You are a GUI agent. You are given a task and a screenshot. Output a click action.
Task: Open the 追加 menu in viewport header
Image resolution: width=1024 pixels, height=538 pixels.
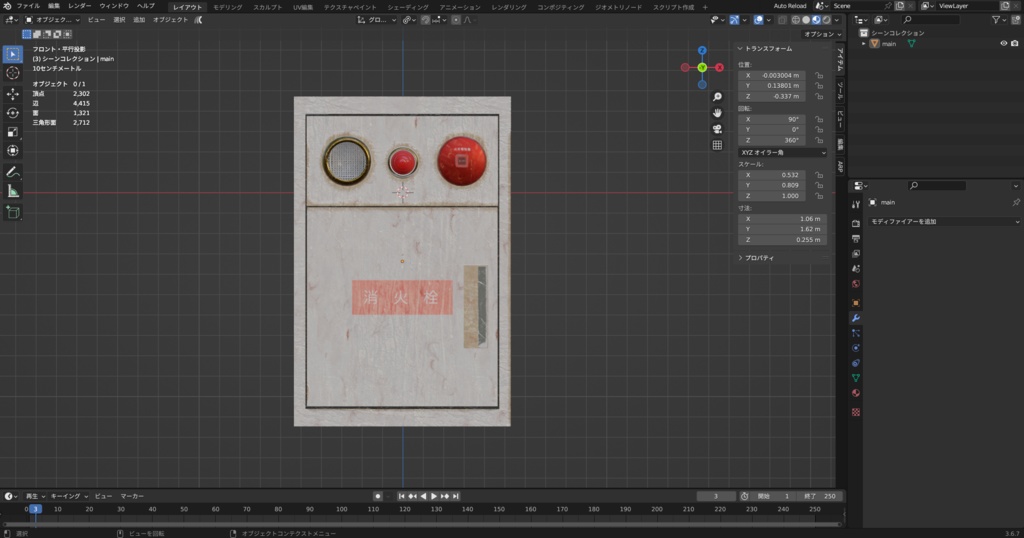(x=139, y=19)
